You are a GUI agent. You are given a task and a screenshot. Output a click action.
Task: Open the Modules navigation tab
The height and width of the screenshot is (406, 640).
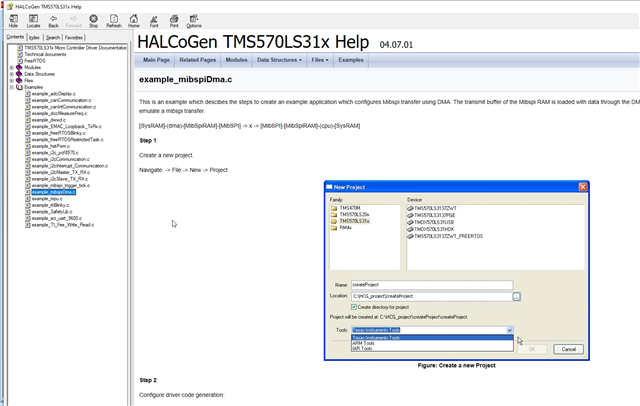point(236,60)
